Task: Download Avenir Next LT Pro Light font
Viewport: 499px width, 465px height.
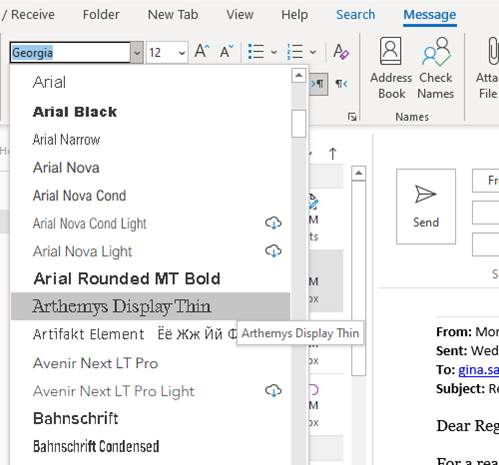Action: (273, 391)
